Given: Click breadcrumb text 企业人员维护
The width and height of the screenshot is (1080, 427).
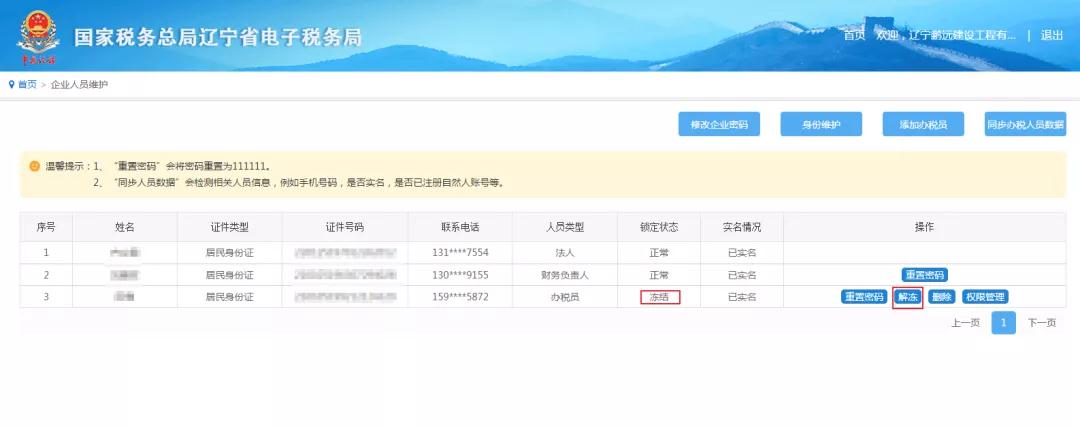Looking at the screenshot, I should coord(79,85).
